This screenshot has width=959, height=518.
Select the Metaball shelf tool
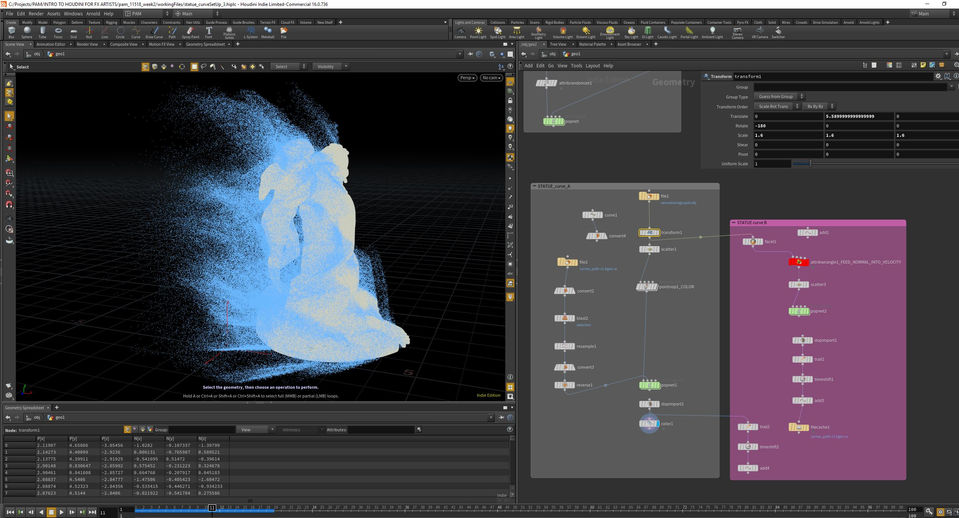(x=268, y=32)
